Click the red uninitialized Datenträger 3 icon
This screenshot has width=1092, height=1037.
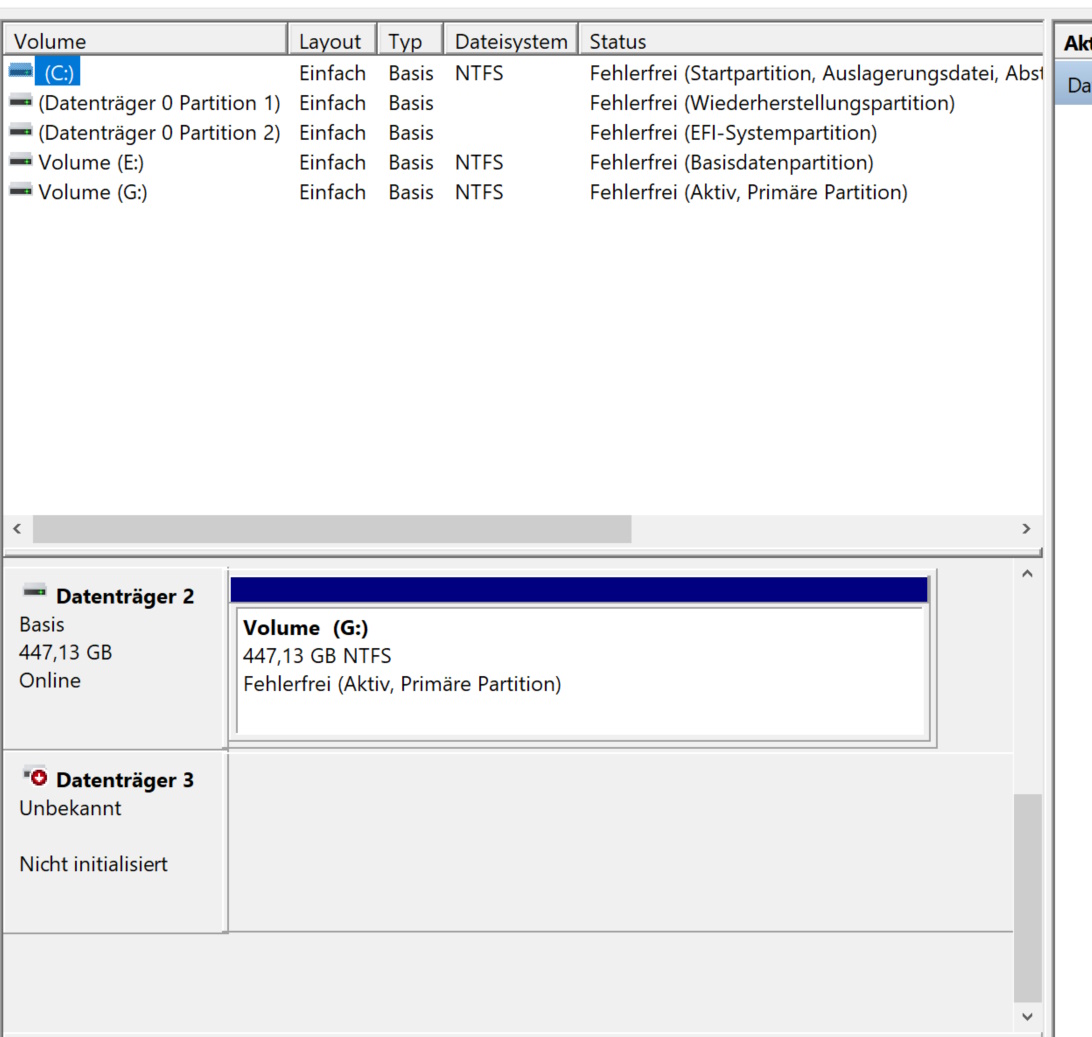(x=36, y=777)
